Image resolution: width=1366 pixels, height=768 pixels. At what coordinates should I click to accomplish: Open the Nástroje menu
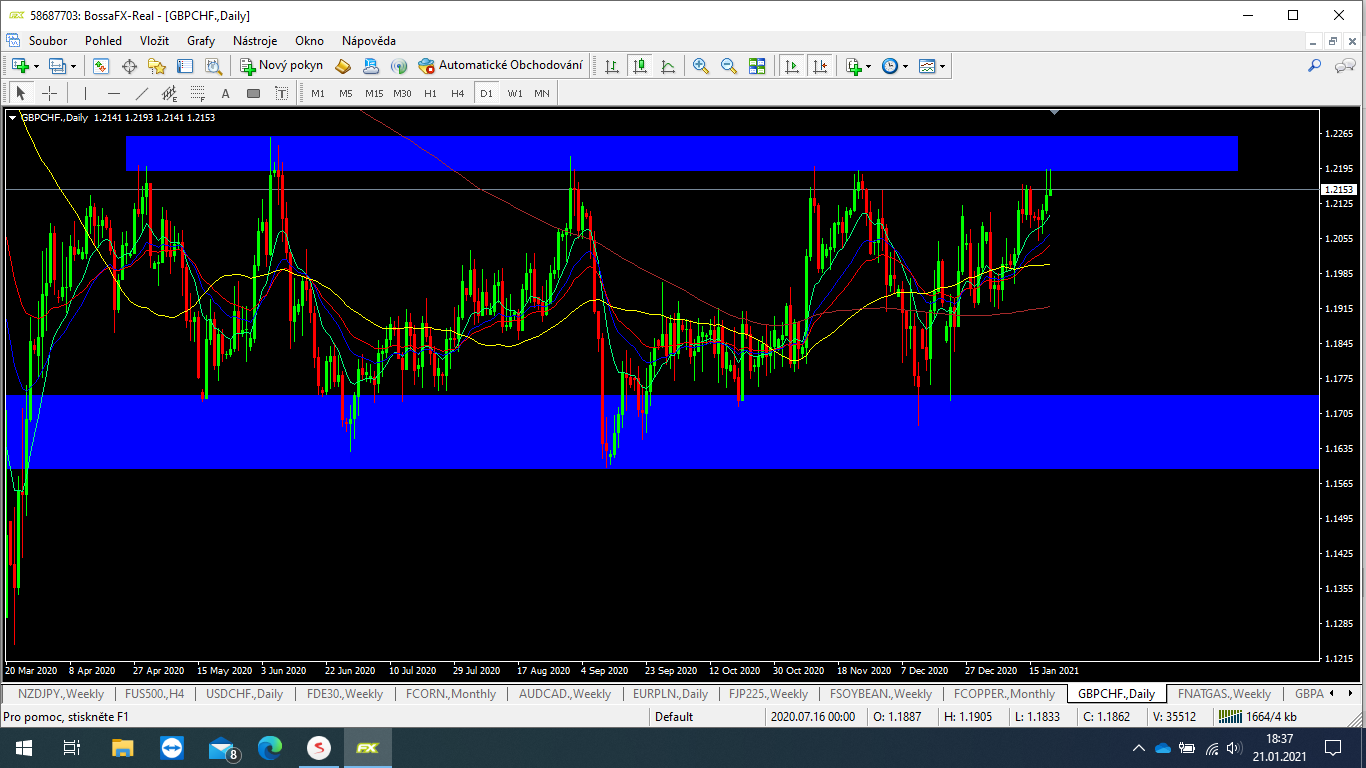(x=254, y=41)
